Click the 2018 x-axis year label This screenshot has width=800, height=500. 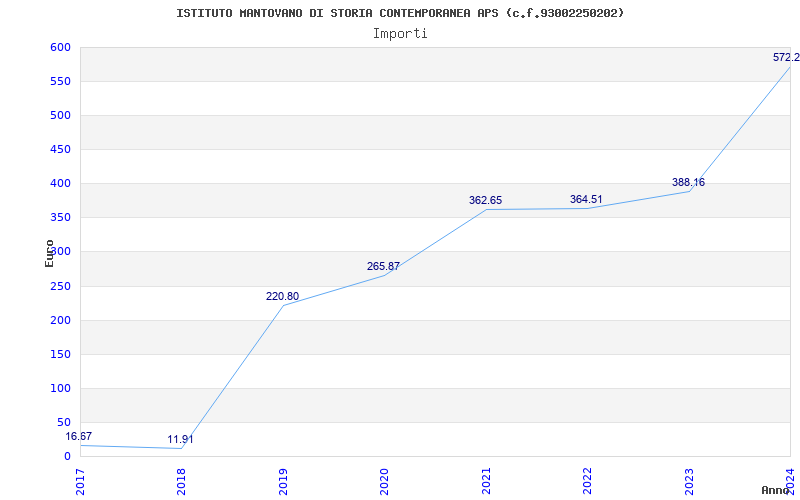pos(182,481)
